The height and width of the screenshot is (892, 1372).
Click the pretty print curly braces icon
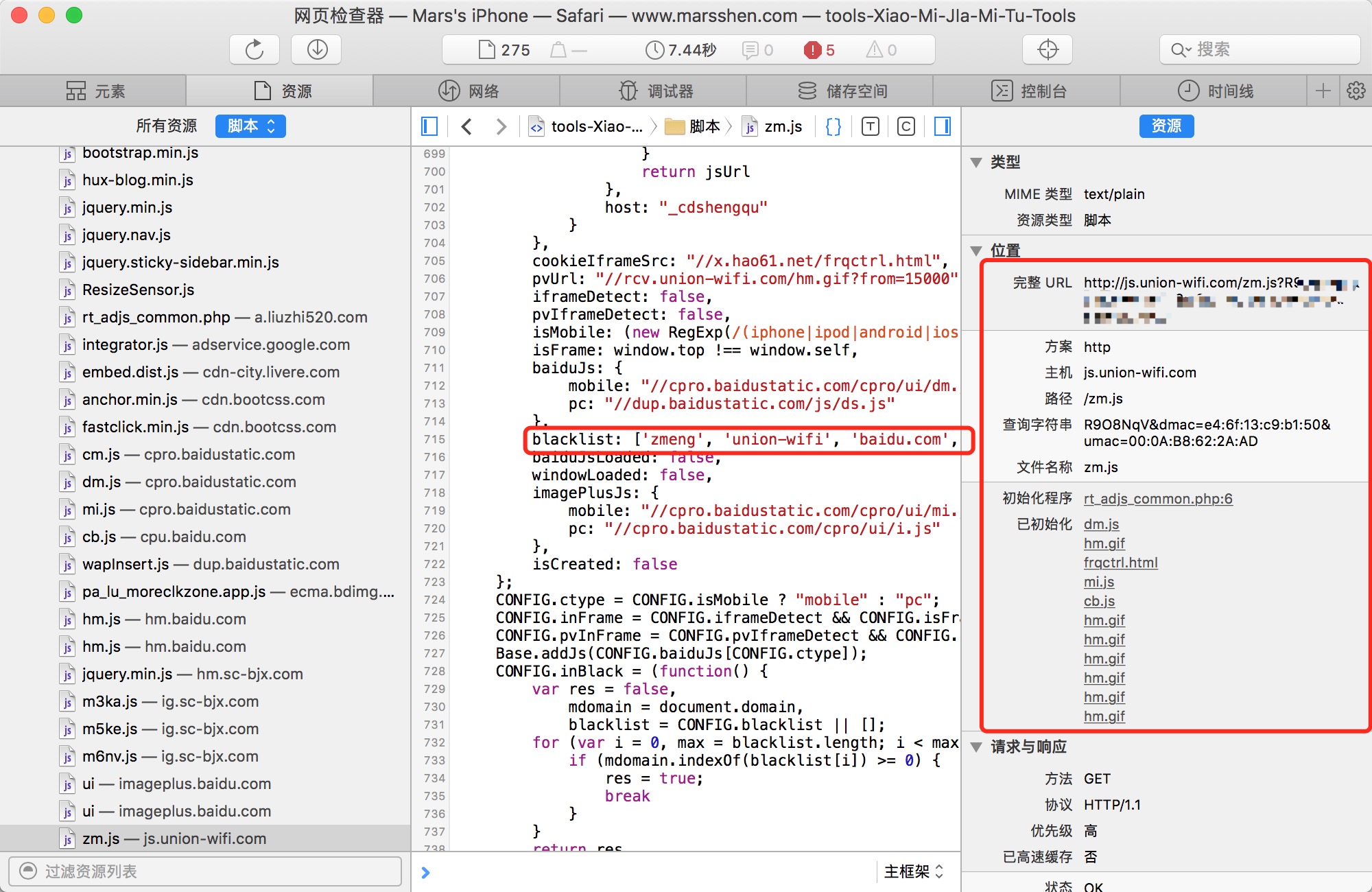pos(833,126)
